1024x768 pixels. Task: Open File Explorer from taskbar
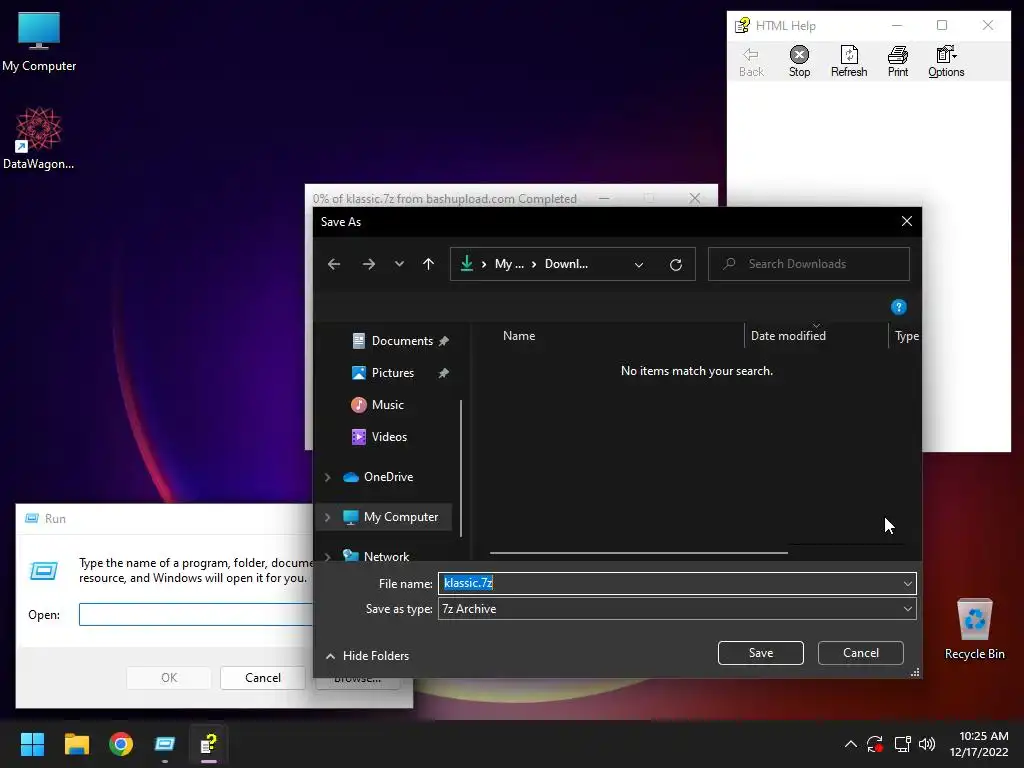click(76, 744)
